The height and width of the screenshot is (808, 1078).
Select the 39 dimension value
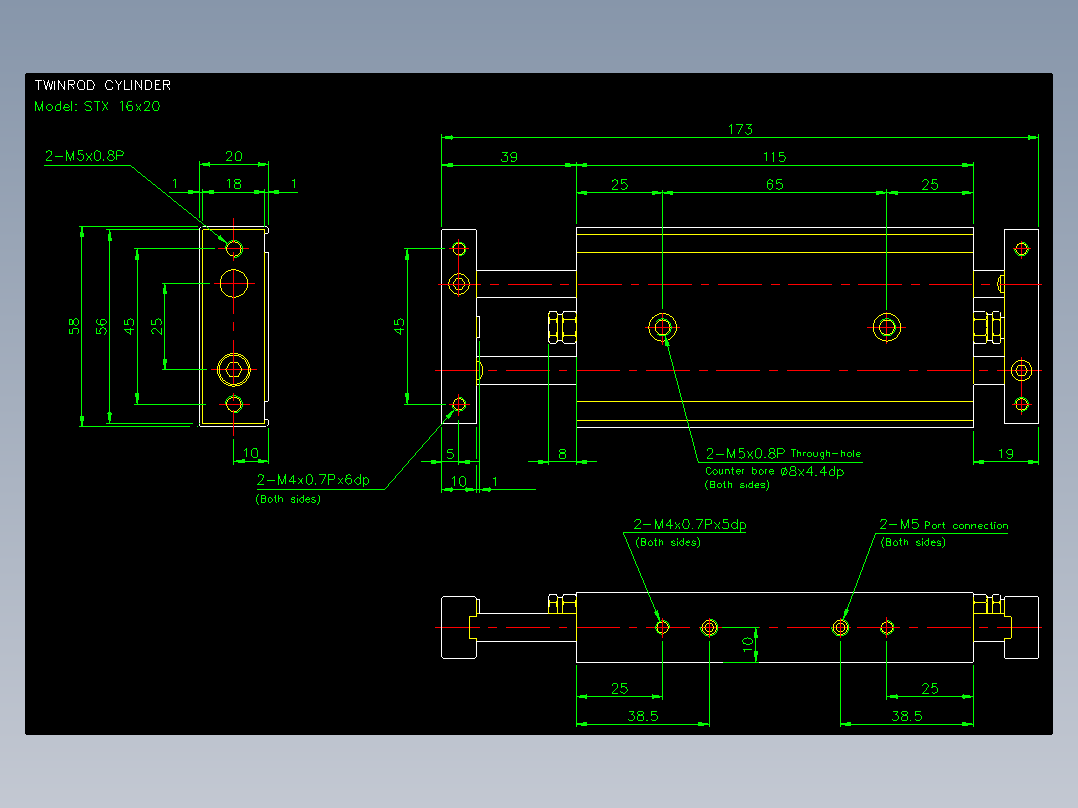(509, 157)
